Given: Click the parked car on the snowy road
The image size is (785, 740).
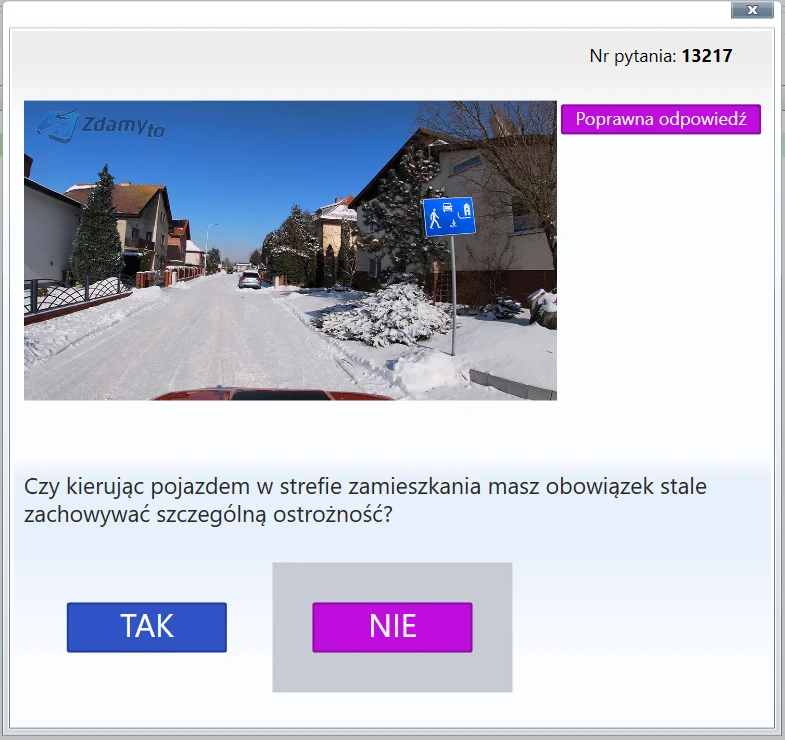Looking at the screenshot, I should (x=249, y=280).
